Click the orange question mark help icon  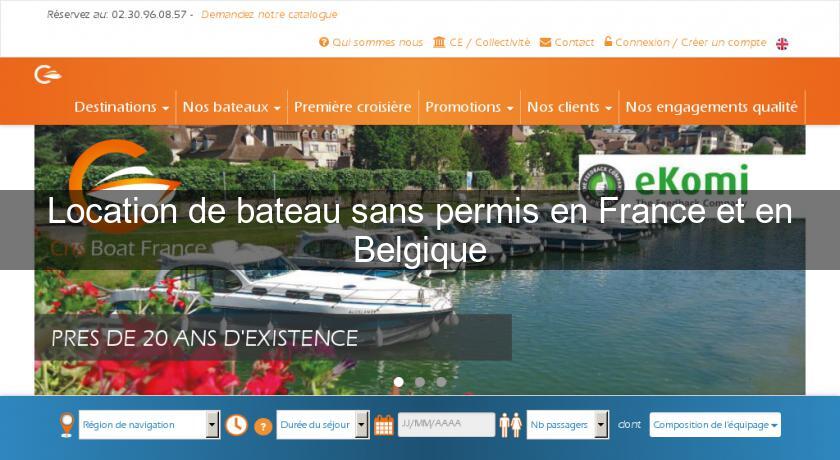263,426
